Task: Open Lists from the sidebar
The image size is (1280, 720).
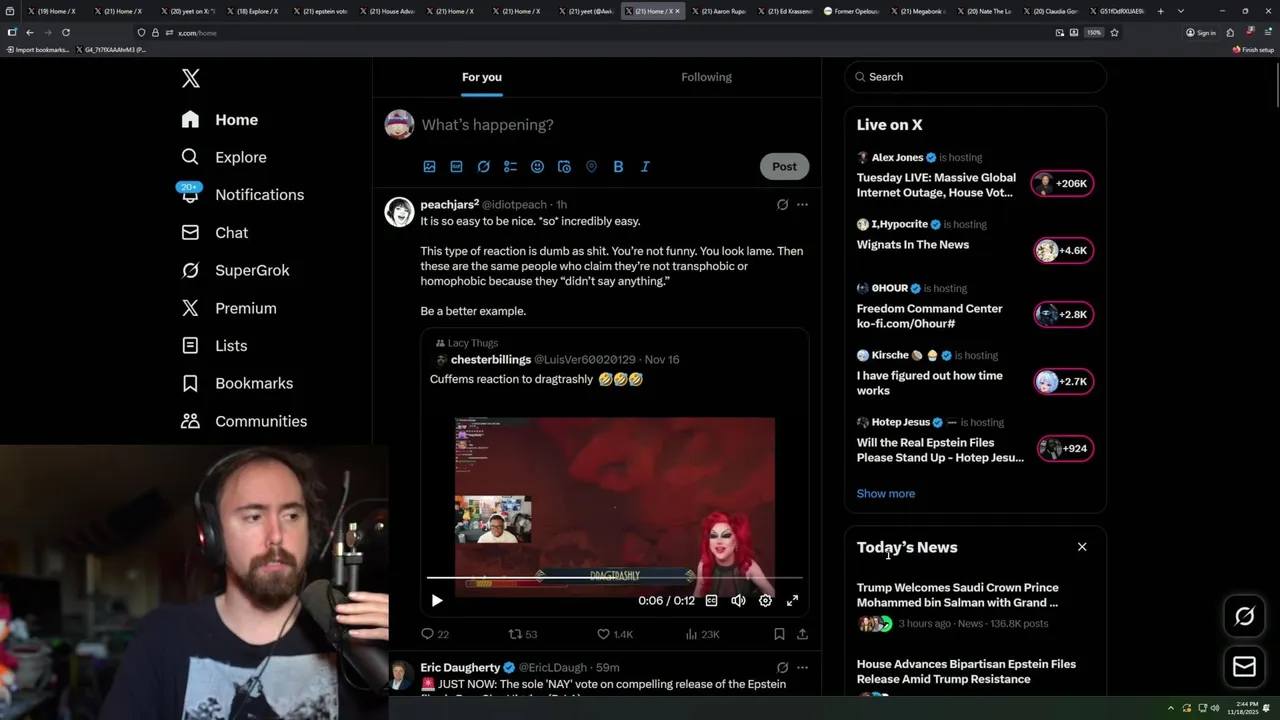Action: click(x=214, y=345)
